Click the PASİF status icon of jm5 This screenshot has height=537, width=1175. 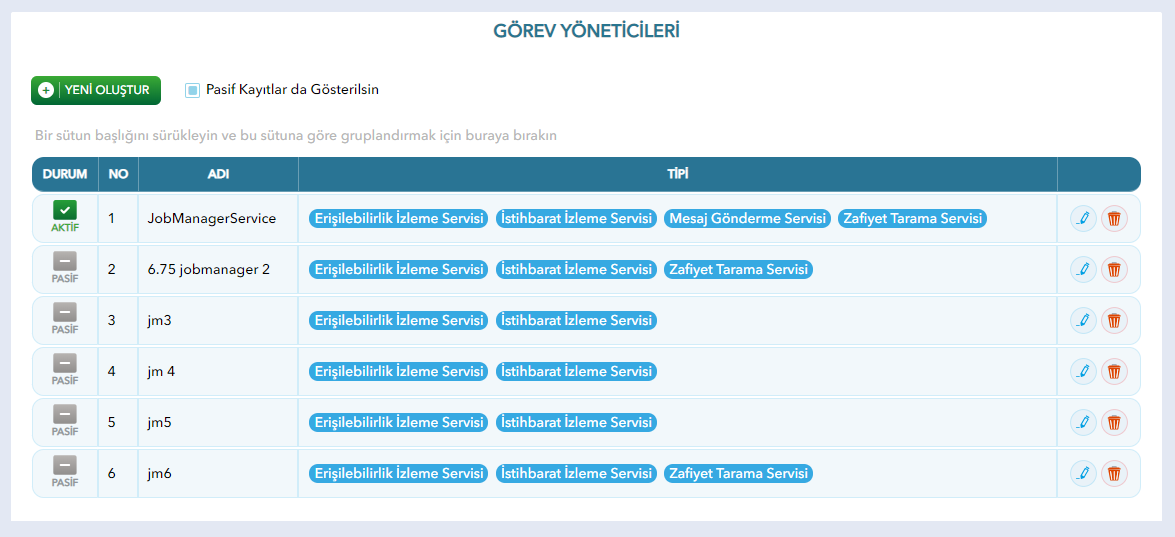64,414
